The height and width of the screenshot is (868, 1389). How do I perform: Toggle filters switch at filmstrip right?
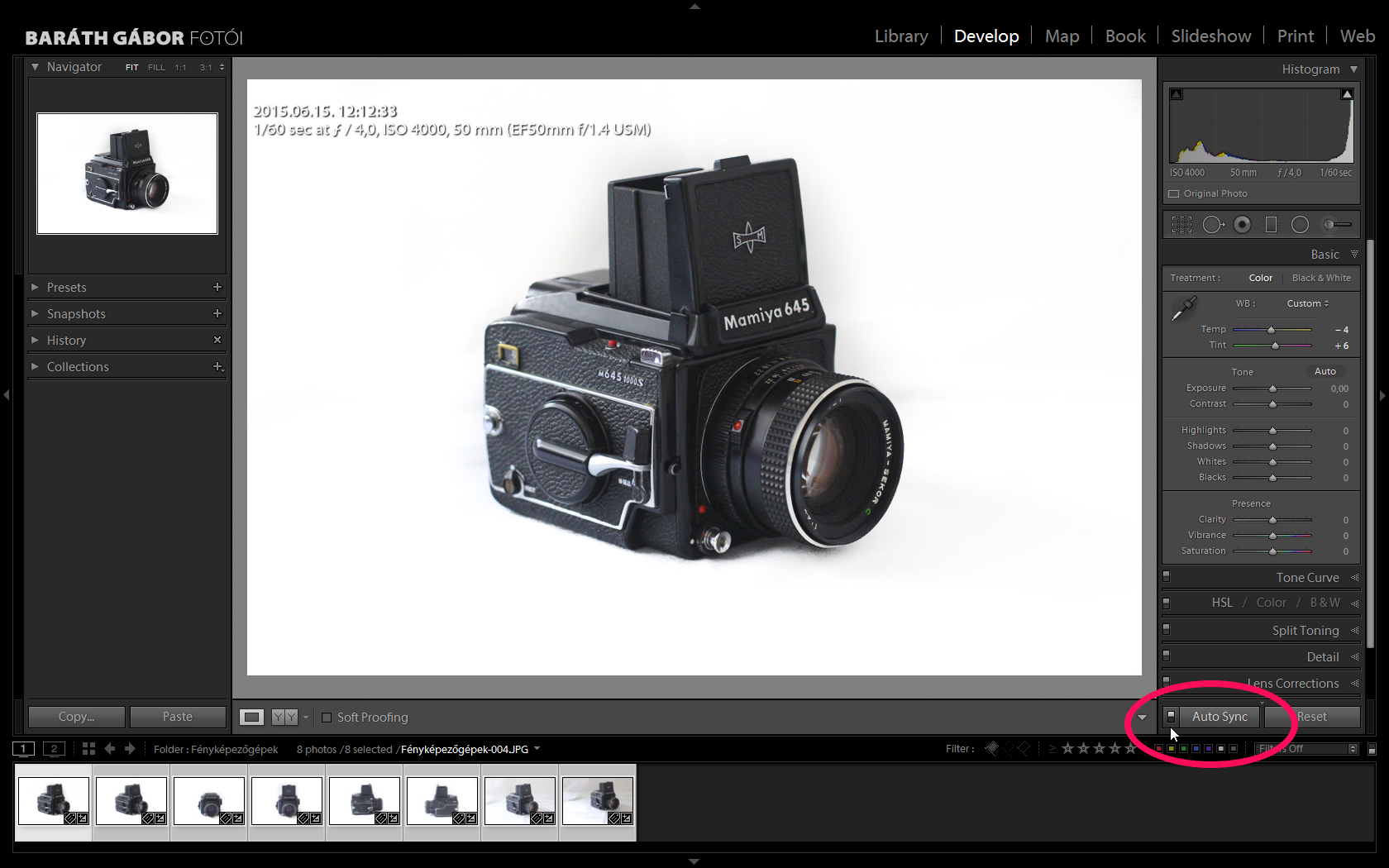1372,749
